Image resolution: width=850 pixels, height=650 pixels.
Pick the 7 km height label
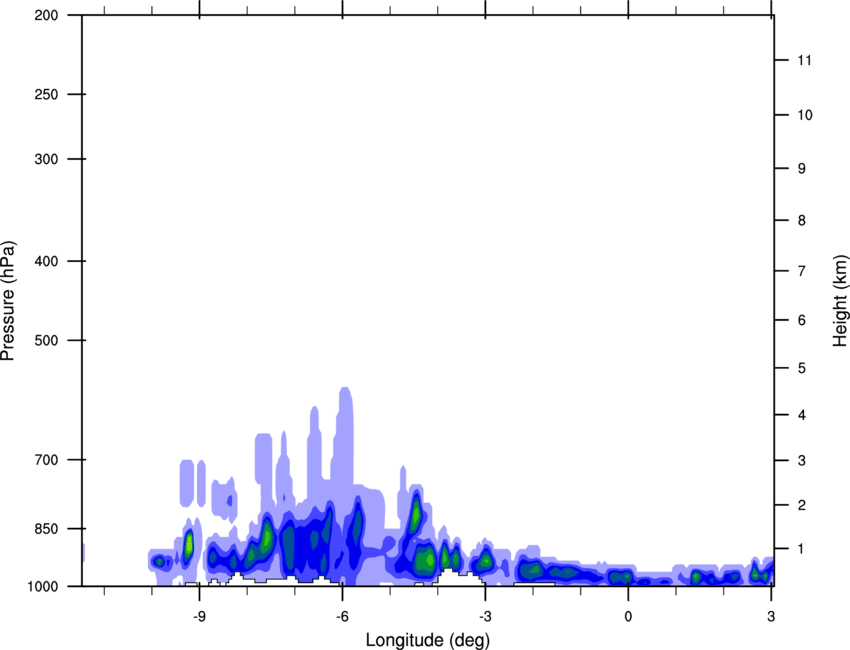(x=802, y=271)
